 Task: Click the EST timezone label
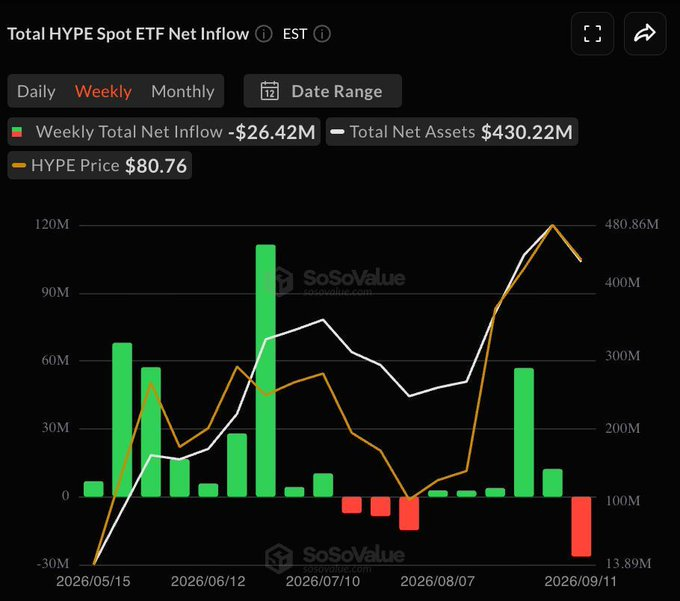[x=295, y=34]
